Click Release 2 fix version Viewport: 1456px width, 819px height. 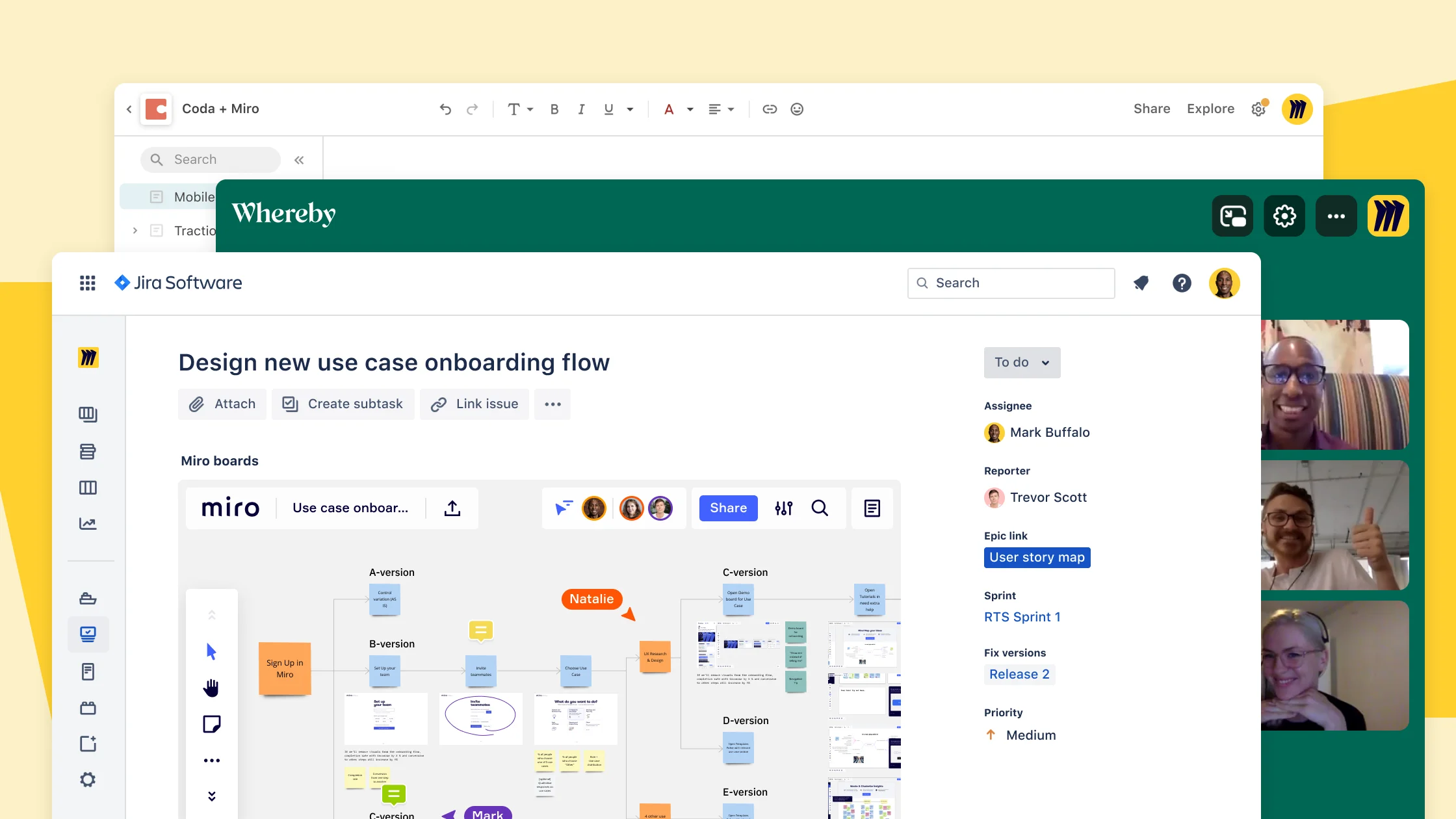coord(1019,674)
